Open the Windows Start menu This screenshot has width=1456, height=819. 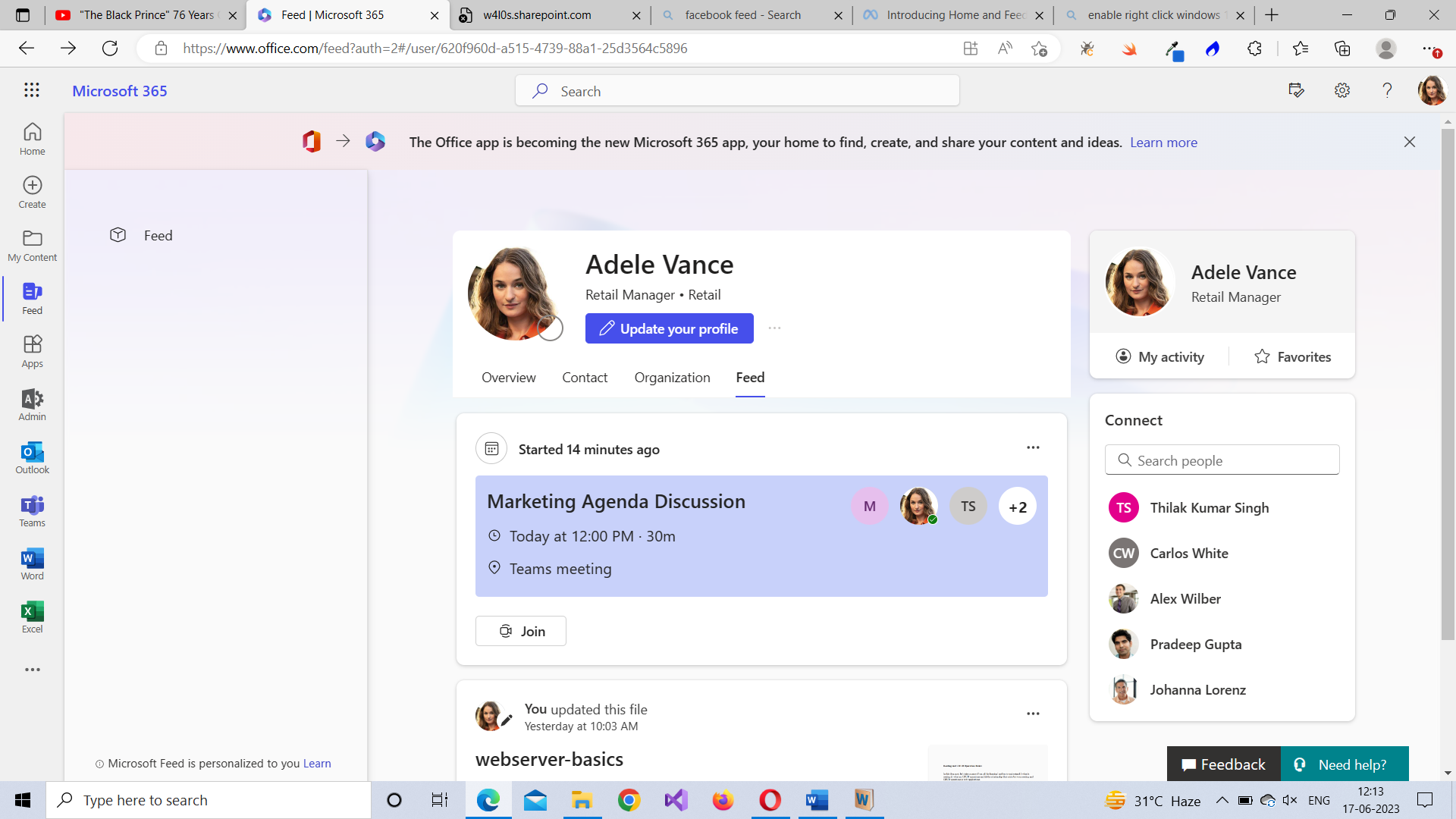23,800
